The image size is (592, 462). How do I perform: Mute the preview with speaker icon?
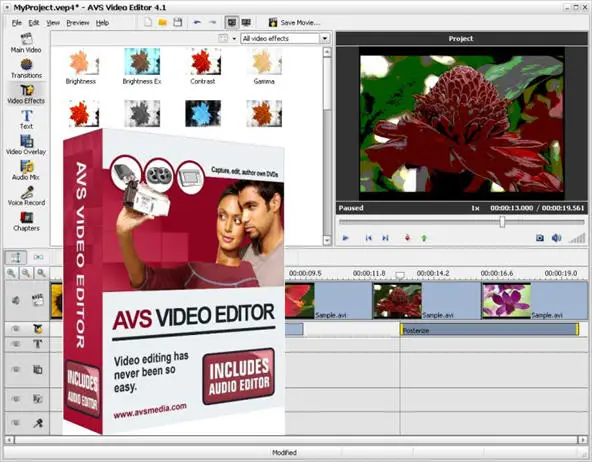point(556,238)
